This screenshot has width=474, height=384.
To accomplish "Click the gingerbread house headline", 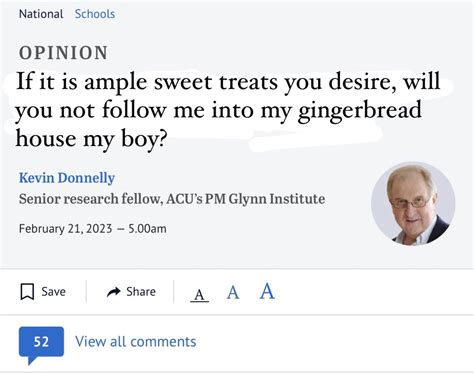I will point(228,110).
